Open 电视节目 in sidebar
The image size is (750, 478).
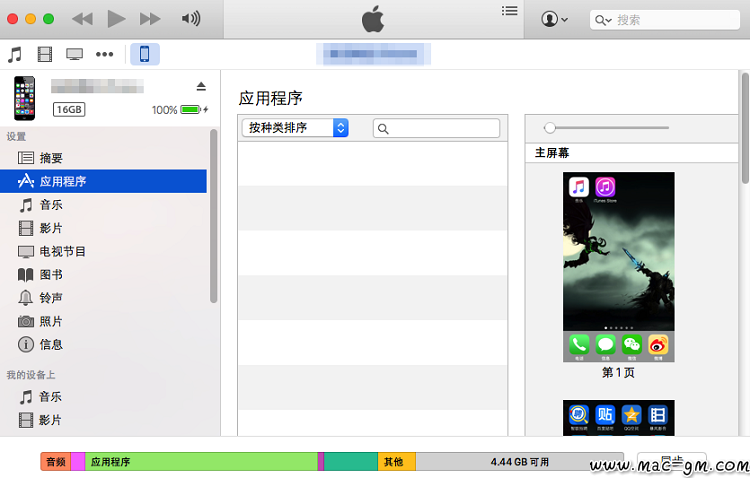coord(103,251)
